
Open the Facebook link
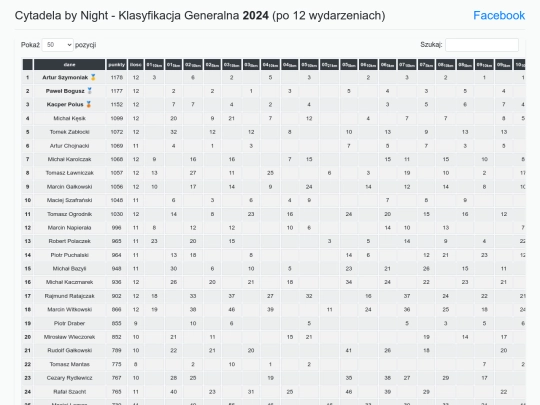click(x=499, y=15)
